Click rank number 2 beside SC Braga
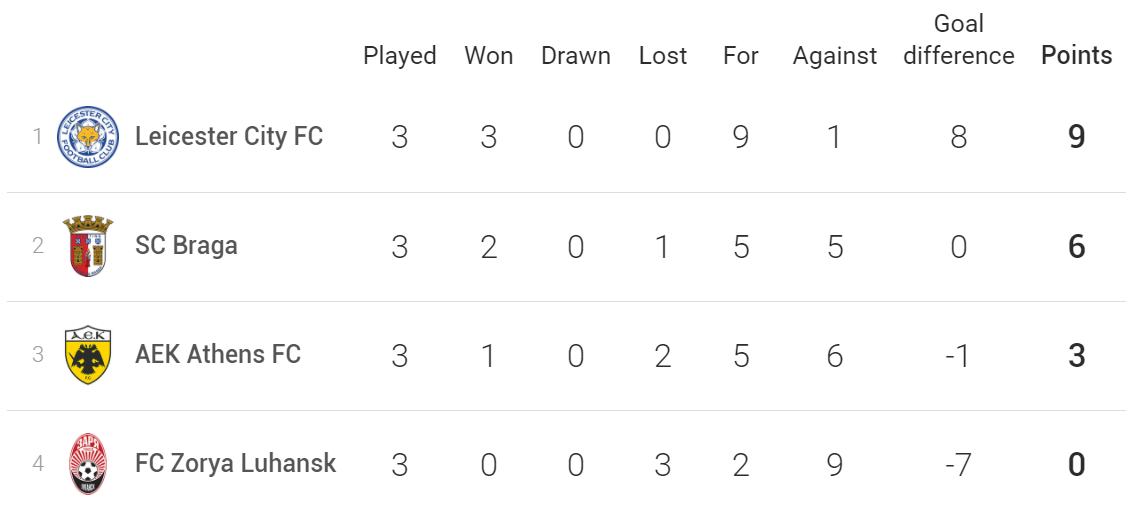The width and height of the screenshot is (1135, 505). coord(38,246)
